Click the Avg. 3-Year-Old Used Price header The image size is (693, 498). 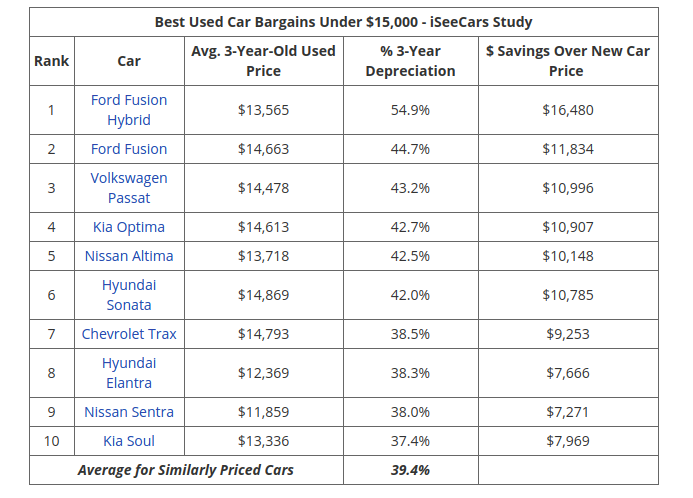pos(263,61)
